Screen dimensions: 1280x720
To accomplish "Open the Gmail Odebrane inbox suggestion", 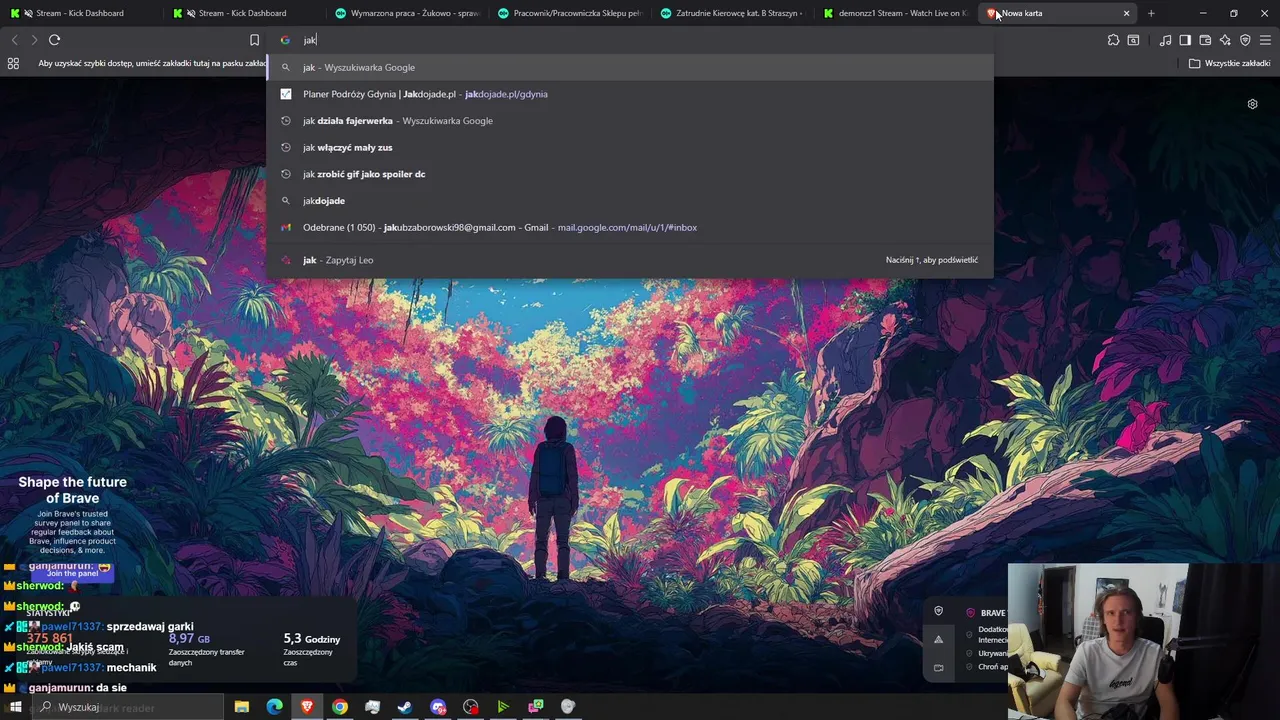I will (x=630, y=227).
